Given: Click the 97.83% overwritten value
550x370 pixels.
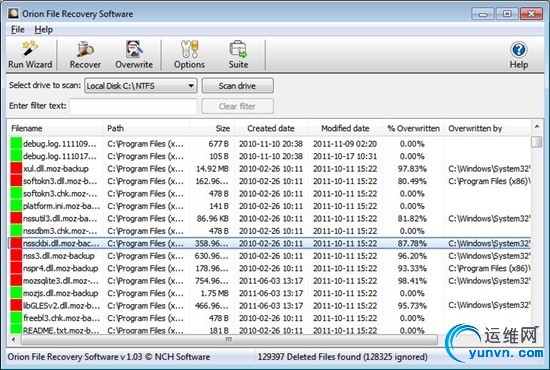Looking at the screenshot, I should (412, 169).
